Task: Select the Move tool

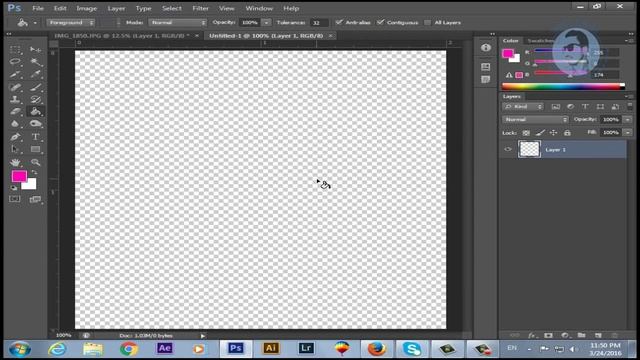Action: 36,50
